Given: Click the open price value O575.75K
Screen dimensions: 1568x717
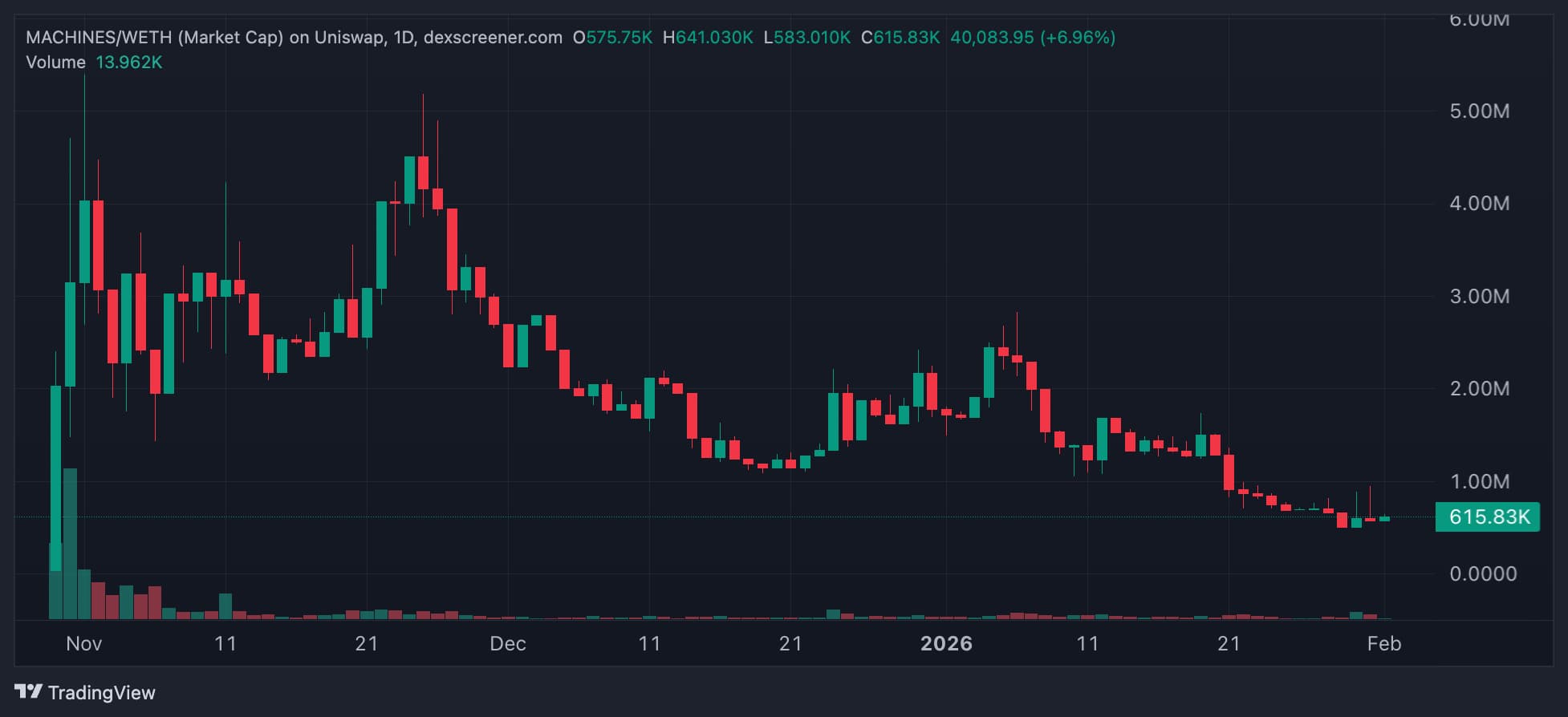Looking at the screenshot, I should point(612,38).
